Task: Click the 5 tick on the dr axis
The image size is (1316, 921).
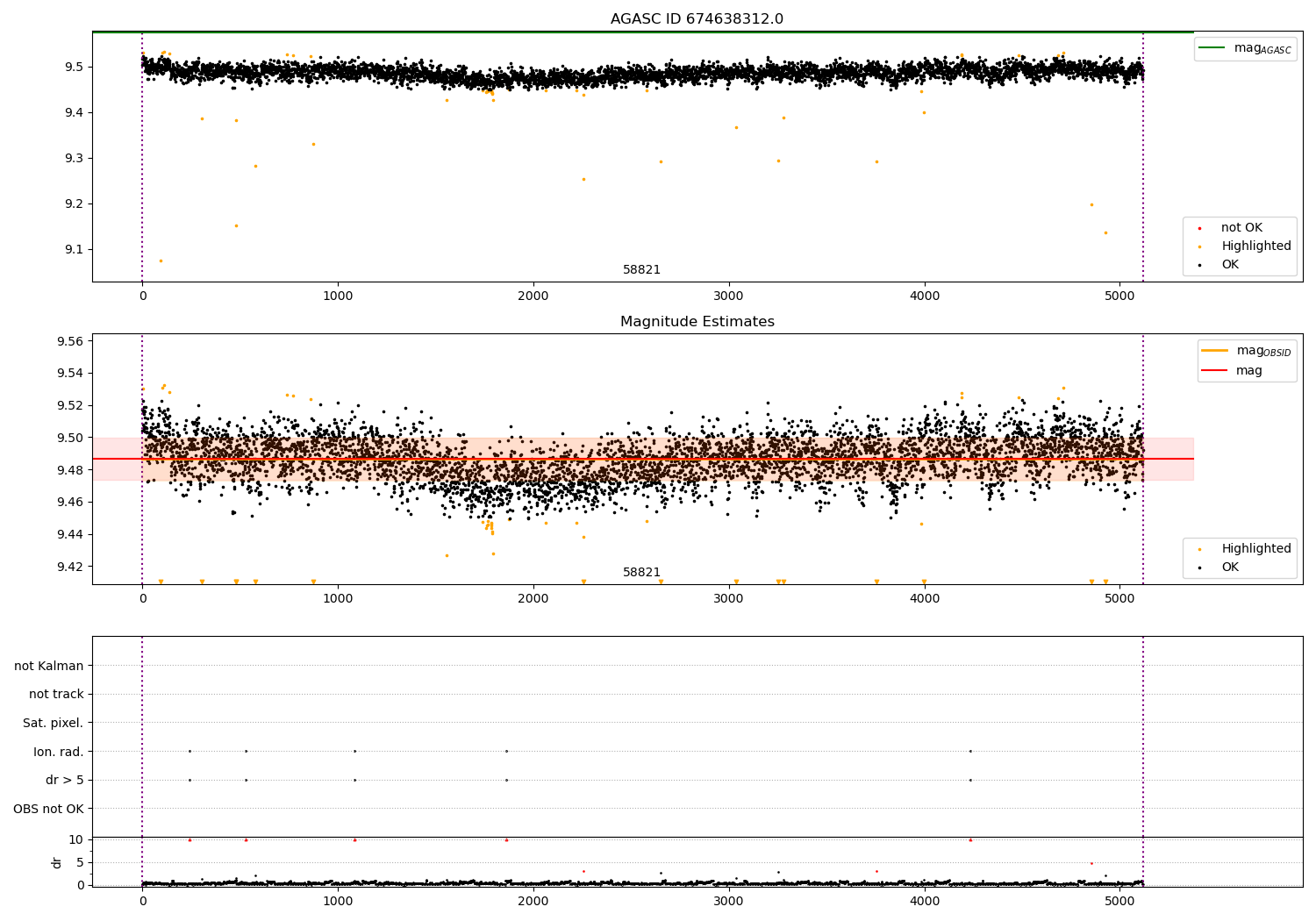Action: 80,863
